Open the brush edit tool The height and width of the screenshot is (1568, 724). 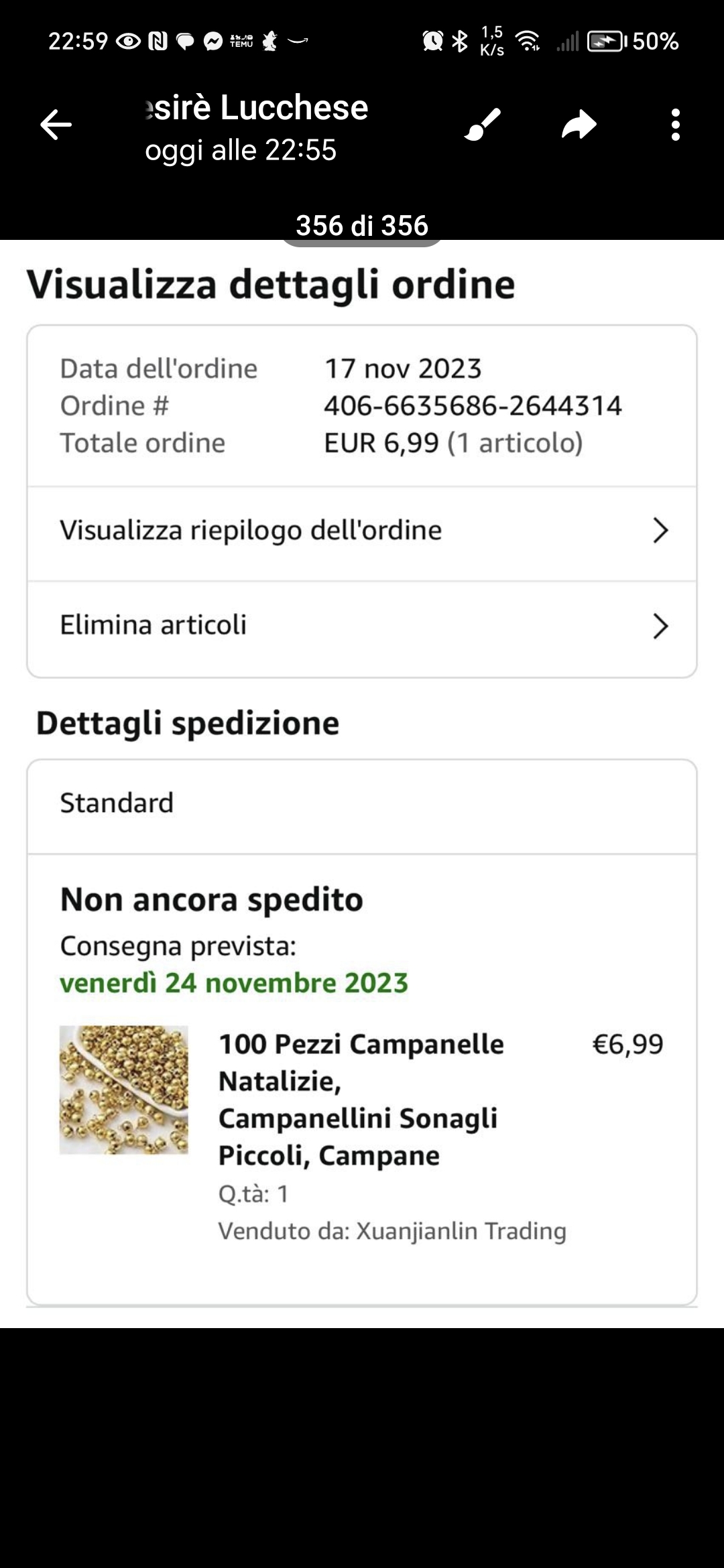click(483, 125)
